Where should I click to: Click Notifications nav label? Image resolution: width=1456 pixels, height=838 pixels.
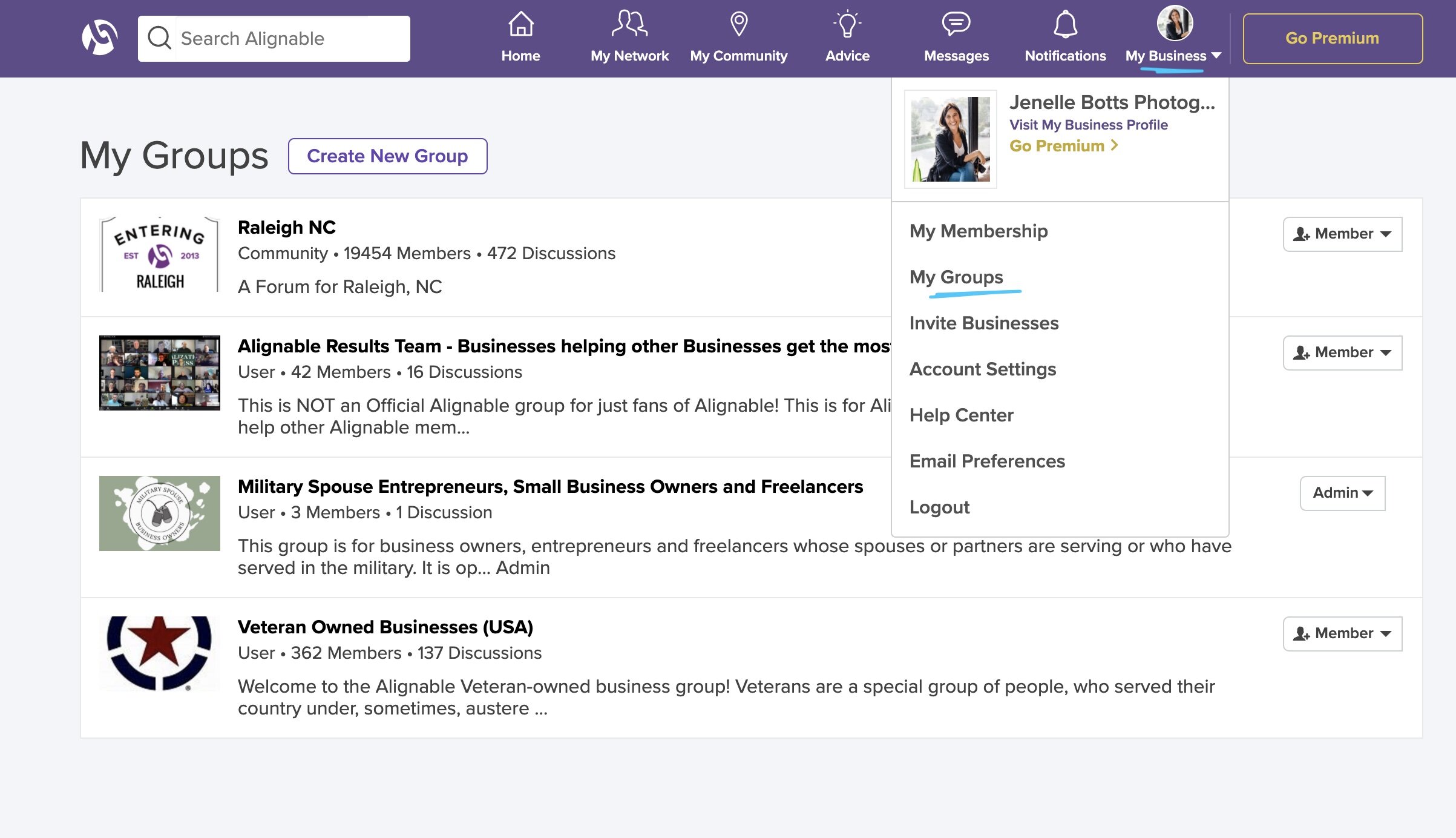click(1065, 56)
